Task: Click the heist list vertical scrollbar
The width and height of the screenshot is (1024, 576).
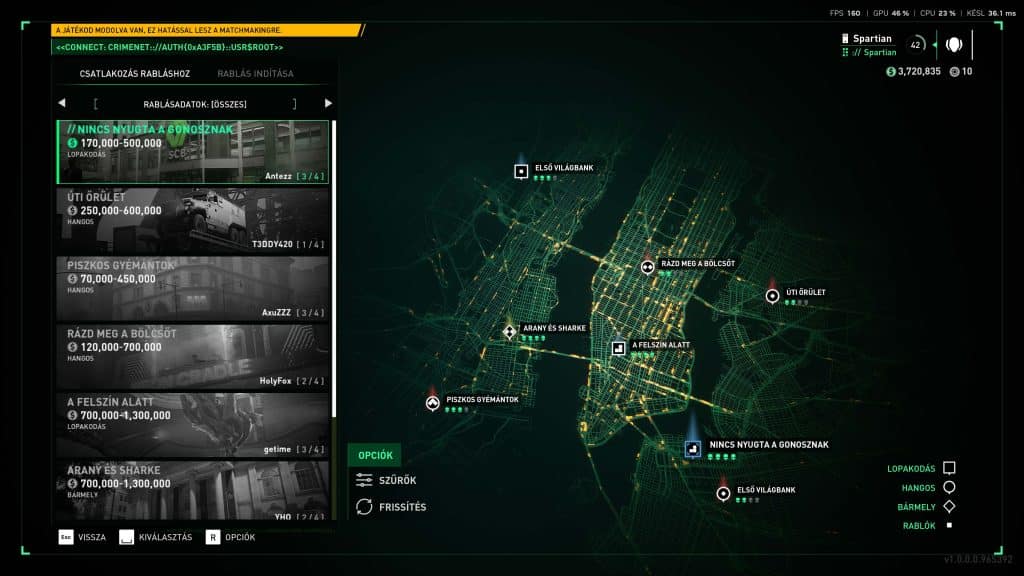Action: click(334, 268)
